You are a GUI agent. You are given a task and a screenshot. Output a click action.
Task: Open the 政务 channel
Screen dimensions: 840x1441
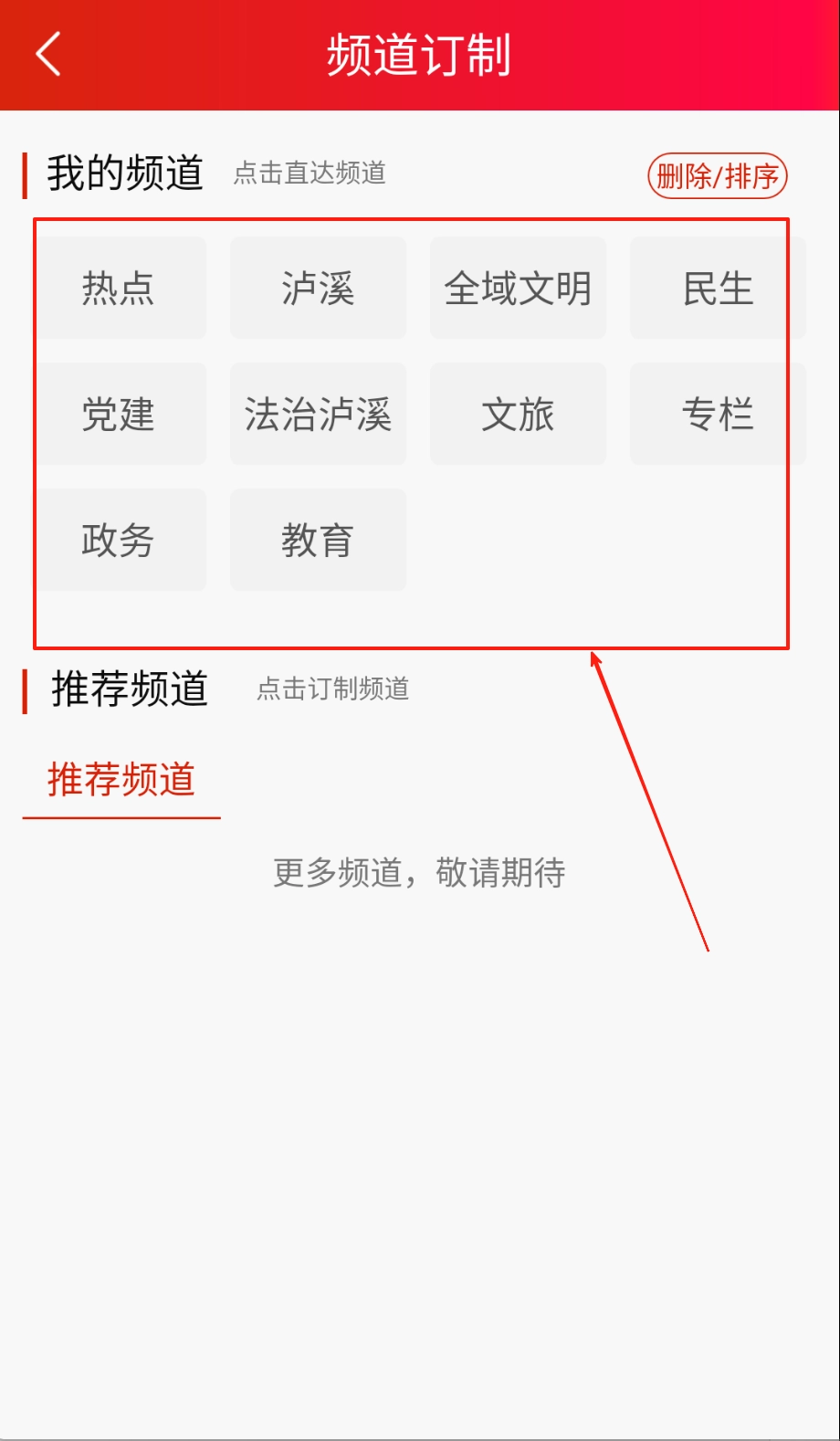click(x=118, y=540)
